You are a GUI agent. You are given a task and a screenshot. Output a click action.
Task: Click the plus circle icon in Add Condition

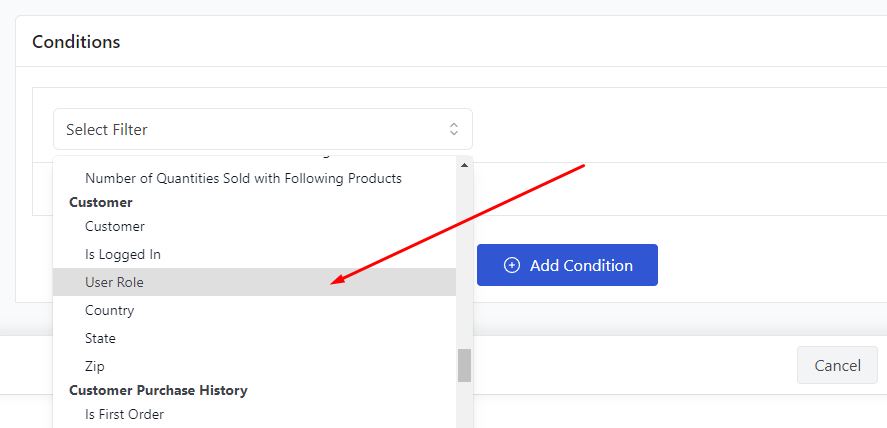[x=511, y=265]
